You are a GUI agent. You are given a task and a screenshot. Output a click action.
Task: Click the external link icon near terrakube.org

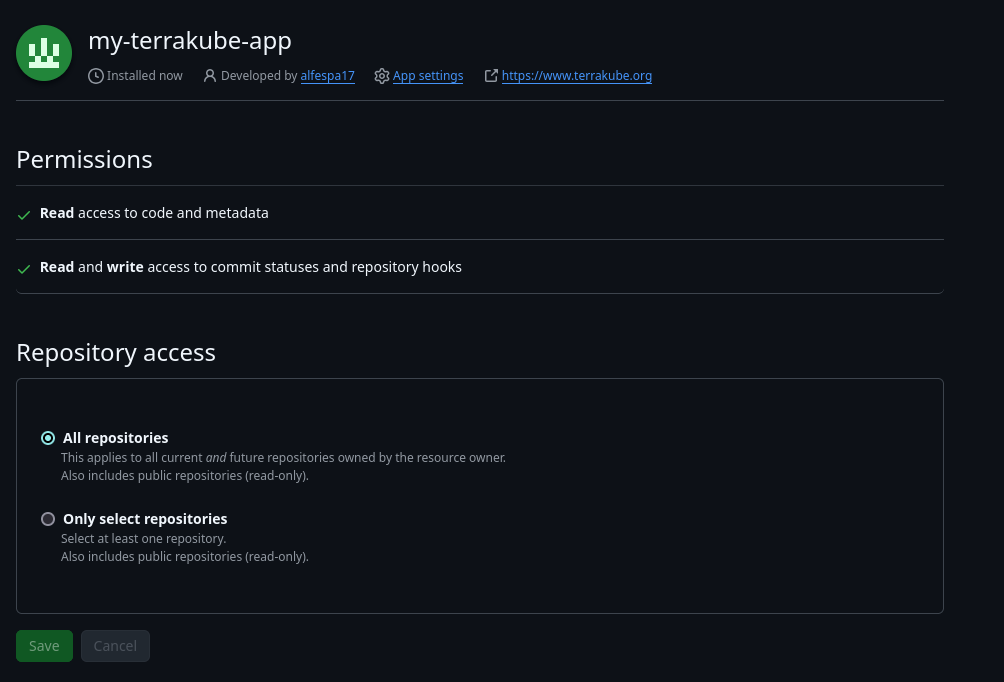point(491,76)
